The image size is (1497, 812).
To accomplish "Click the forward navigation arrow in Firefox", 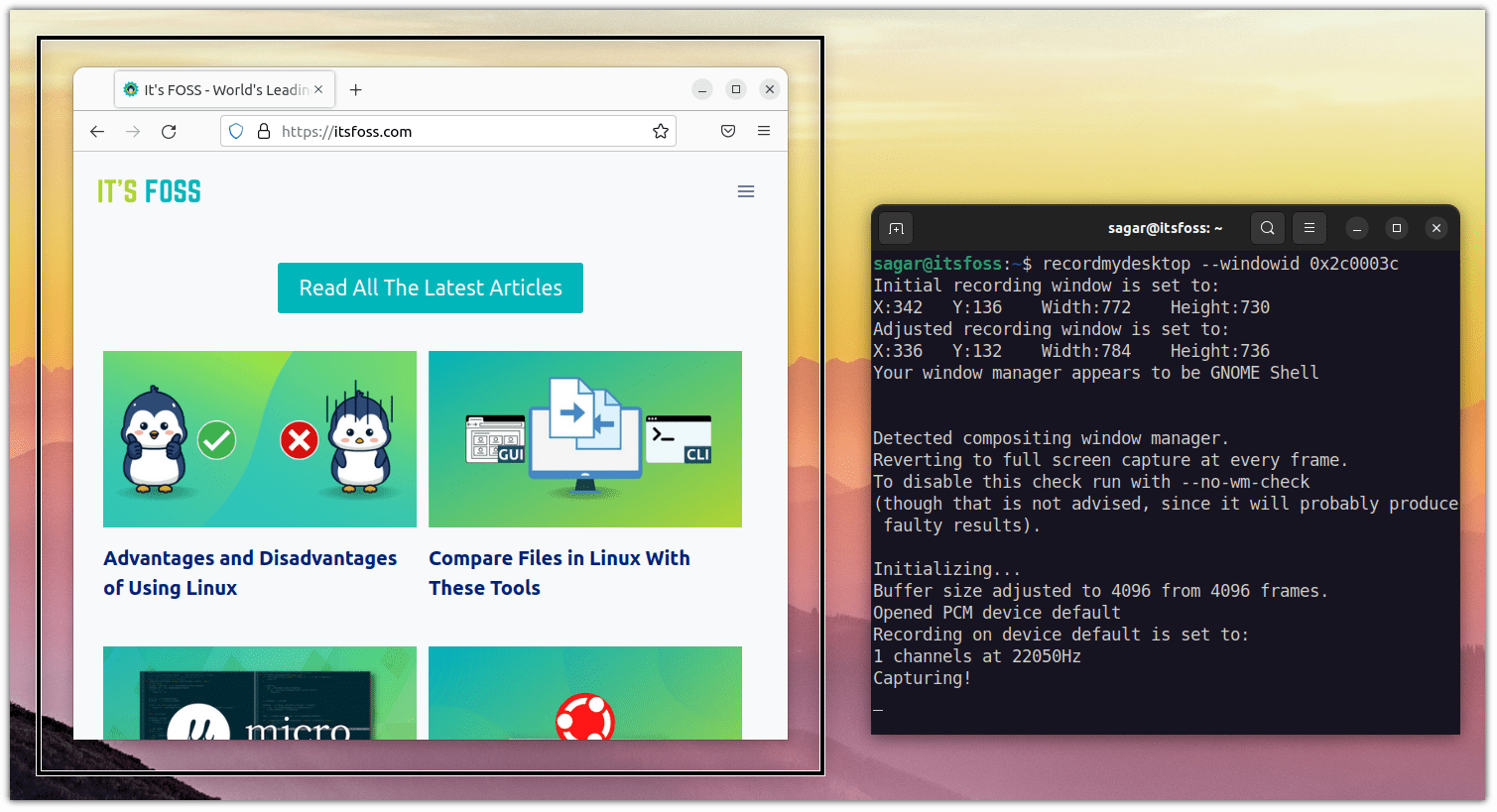I will click(x=133, y=130).
